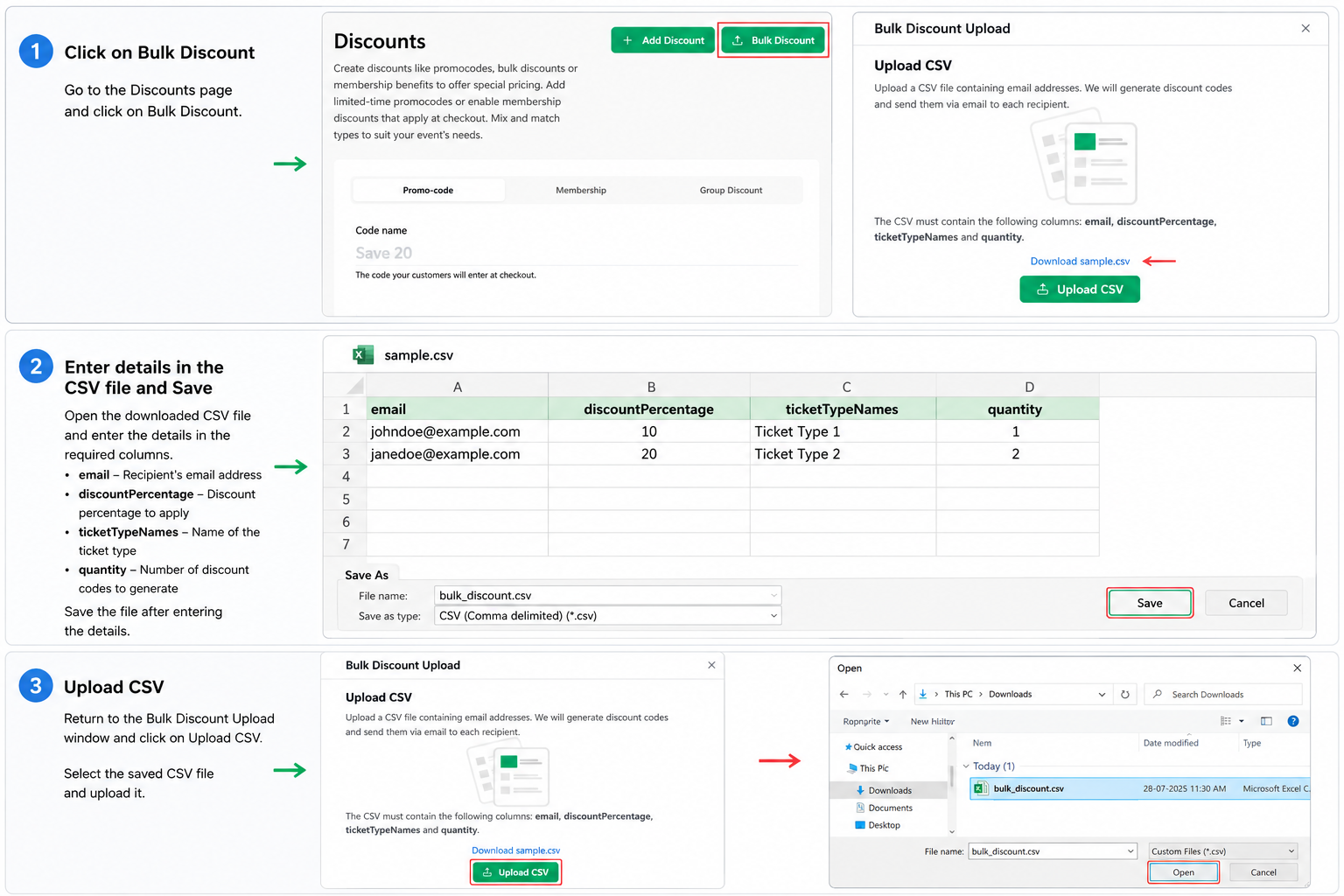Expand the address bar path dropdown
1344x896 pixels.
pyautogui.click(x=1102, y=695)
